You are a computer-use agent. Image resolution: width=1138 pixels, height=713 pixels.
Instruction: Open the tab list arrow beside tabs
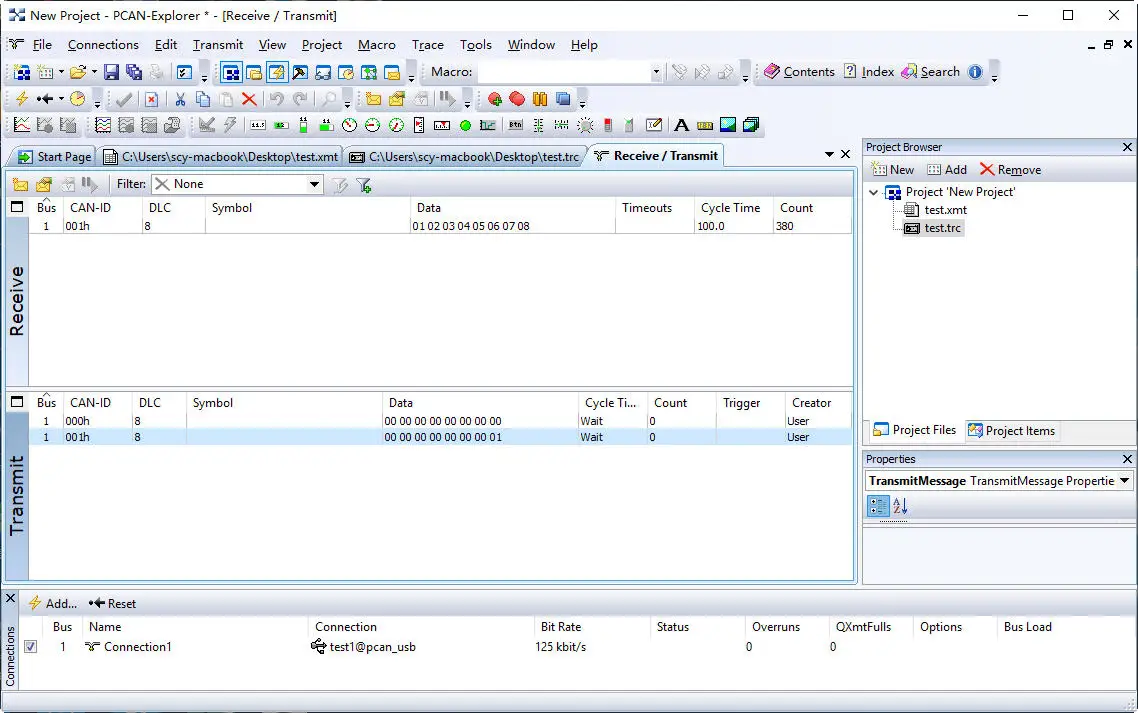pyautogui.click(x=829, y=155)
